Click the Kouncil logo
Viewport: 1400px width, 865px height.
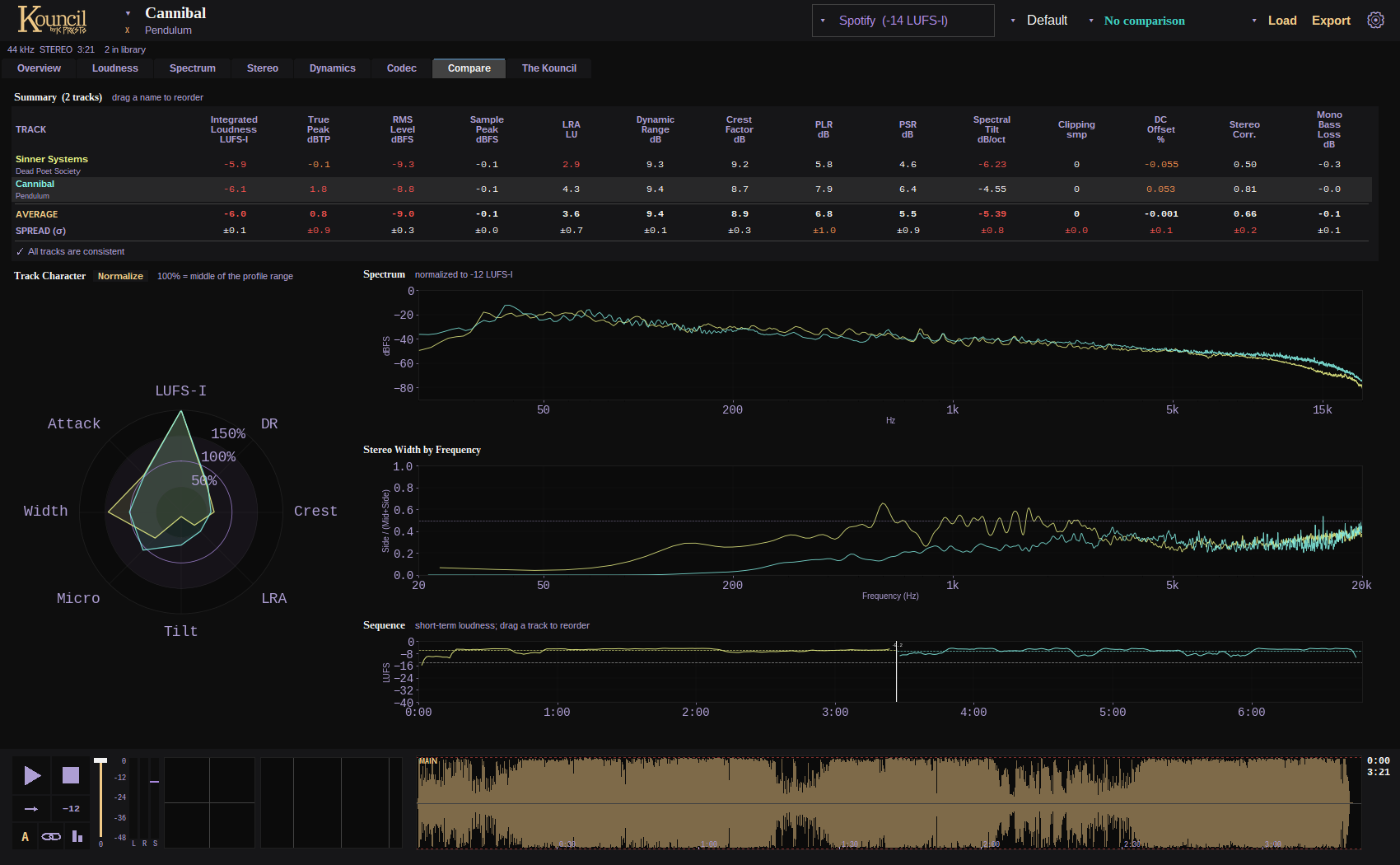pos(52,20)
